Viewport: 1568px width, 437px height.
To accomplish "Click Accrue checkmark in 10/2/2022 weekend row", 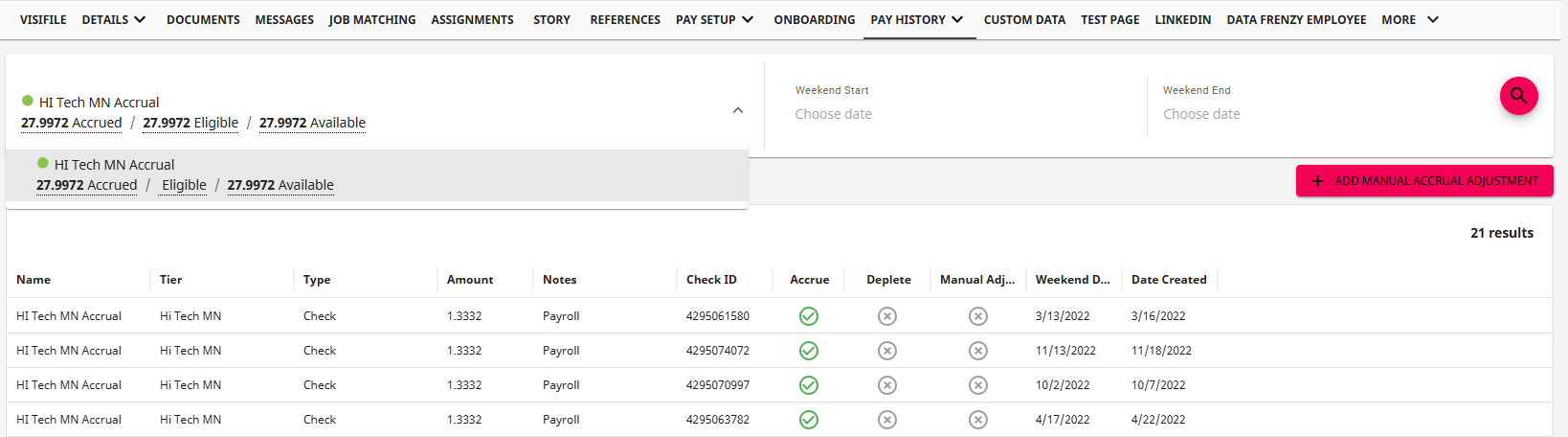I will pos(809,385).
